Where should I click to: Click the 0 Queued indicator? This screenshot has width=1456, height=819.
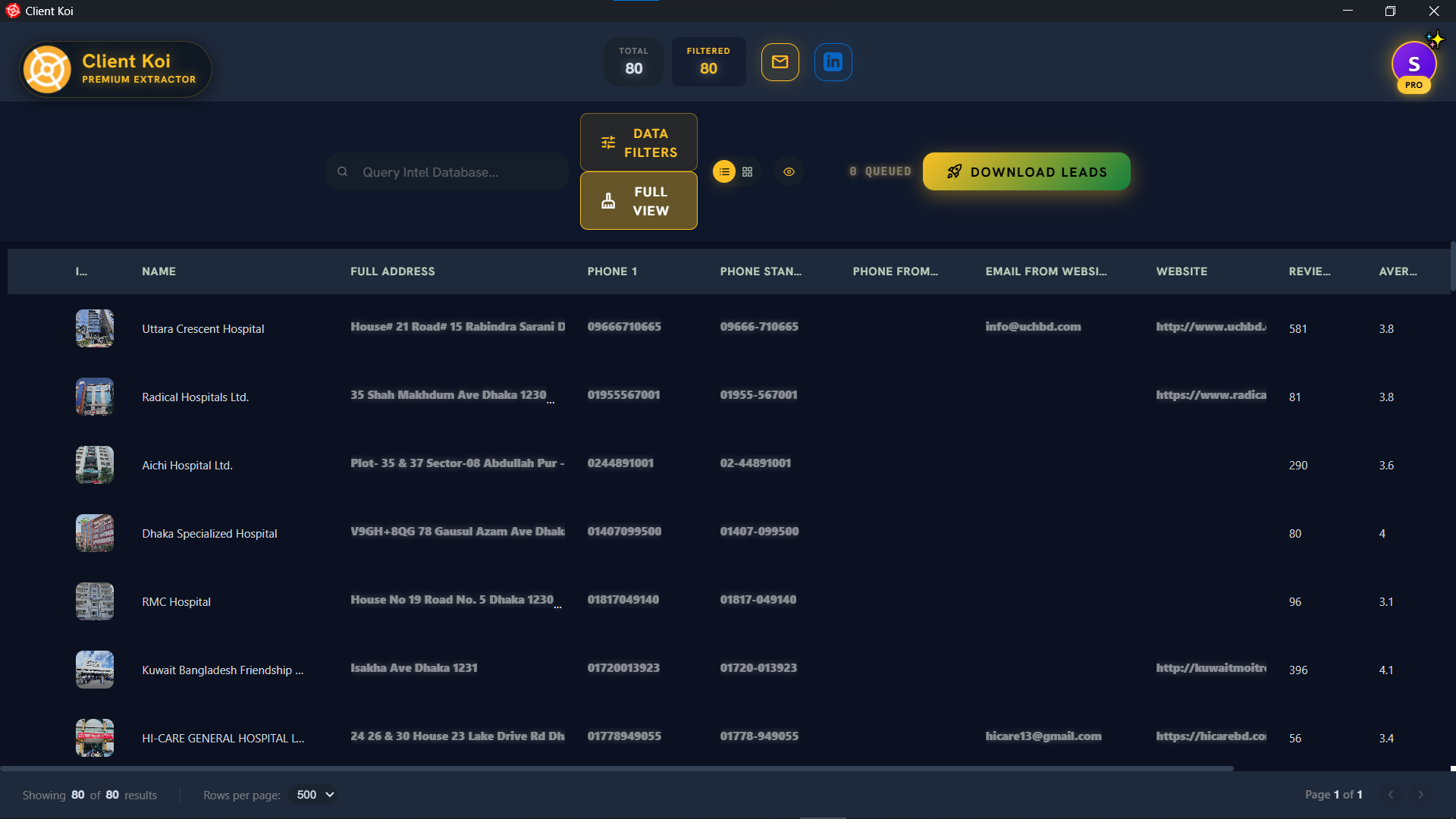pyautogui.click(x=880, y=172)
